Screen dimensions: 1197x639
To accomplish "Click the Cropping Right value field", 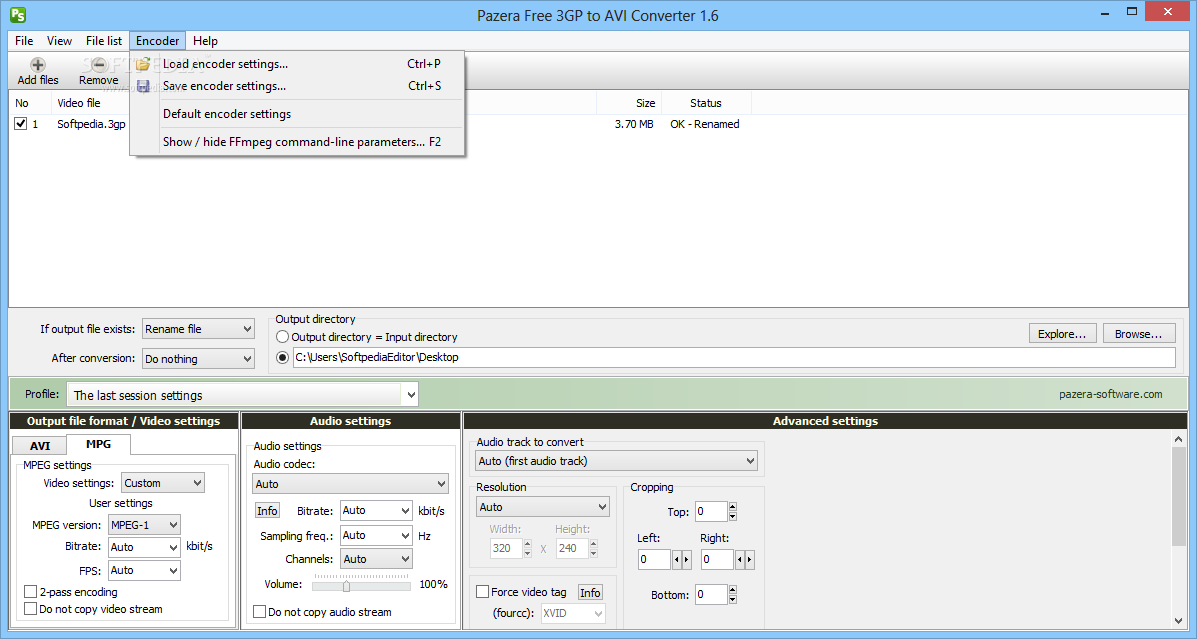I will coord(717,560).
